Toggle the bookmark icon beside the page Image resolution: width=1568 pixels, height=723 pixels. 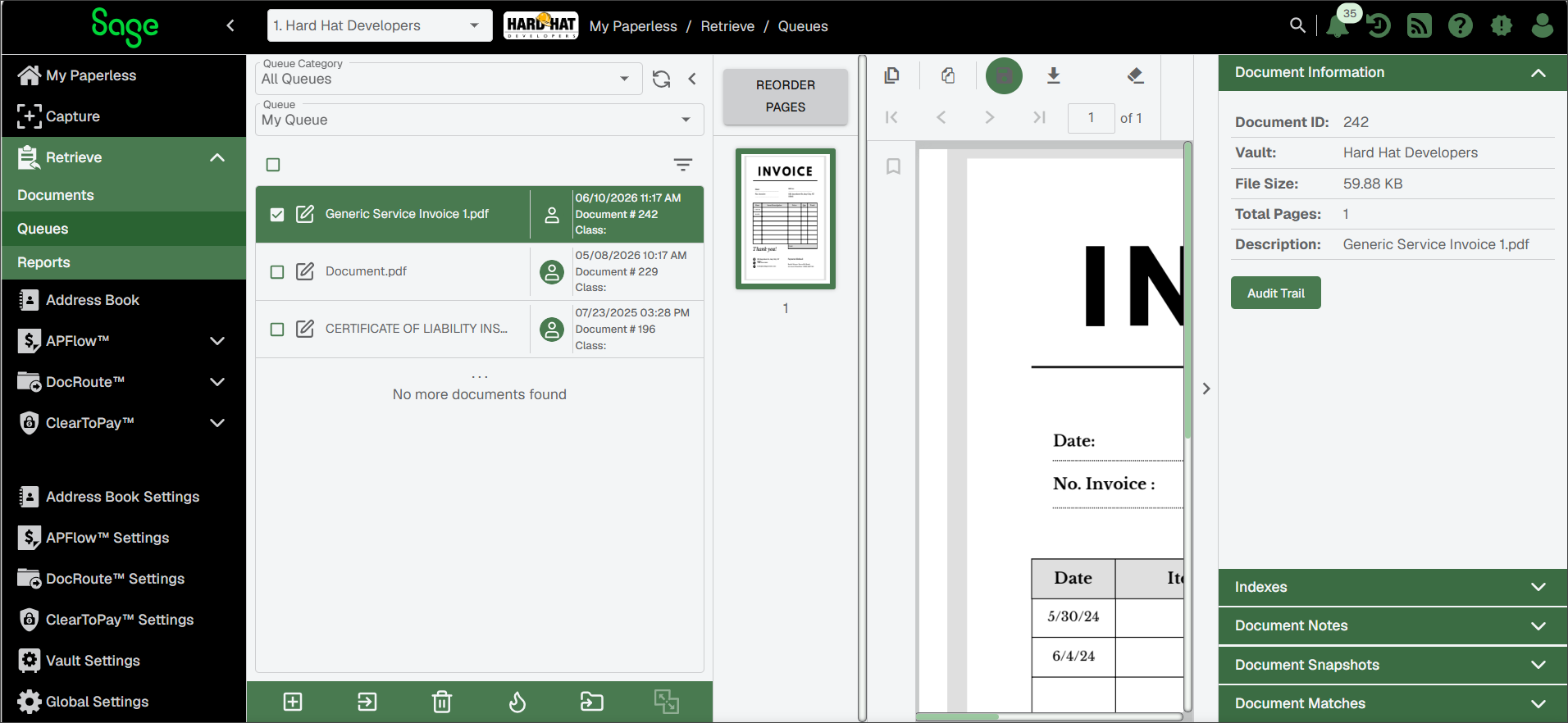(x=894, y=166)
